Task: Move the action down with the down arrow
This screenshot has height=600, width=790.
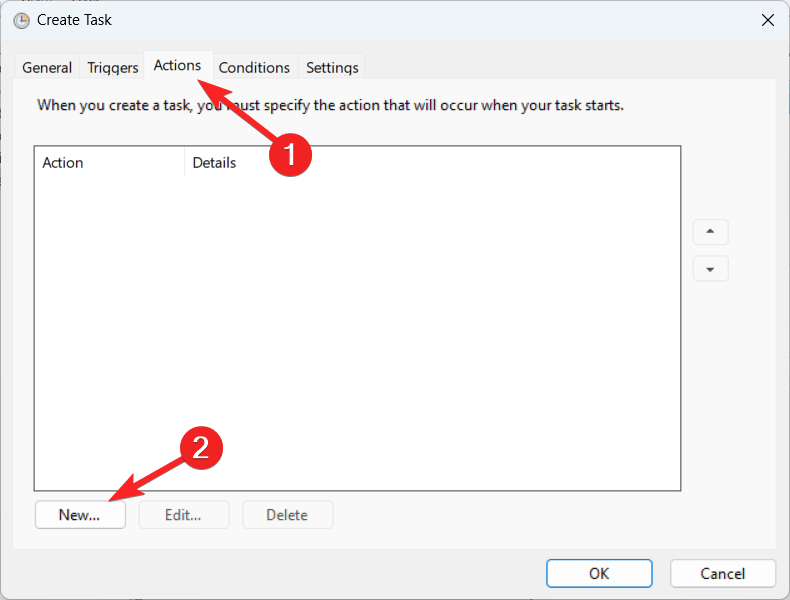Action: point(710,269)
